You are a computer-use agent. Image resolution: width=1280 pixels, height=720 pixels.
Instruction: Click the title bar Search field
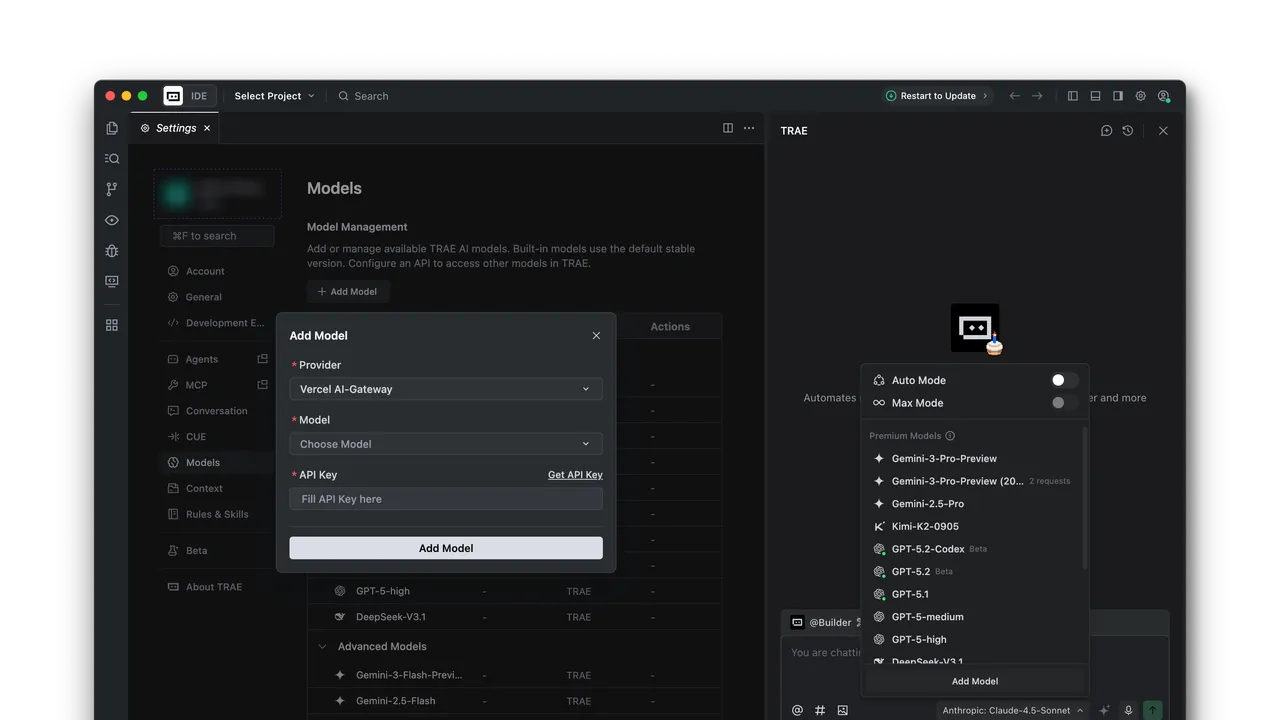point(363,96)
